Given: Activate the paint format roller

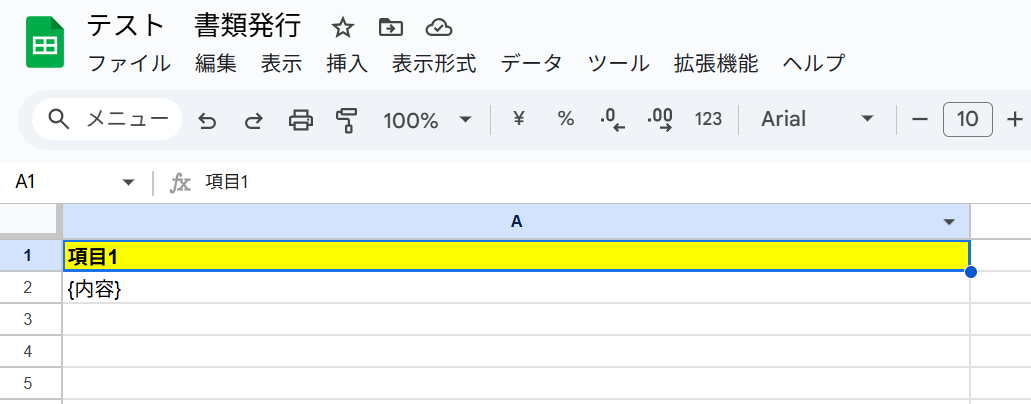Looking at the screenshot, I should click(x=347, y=120).
